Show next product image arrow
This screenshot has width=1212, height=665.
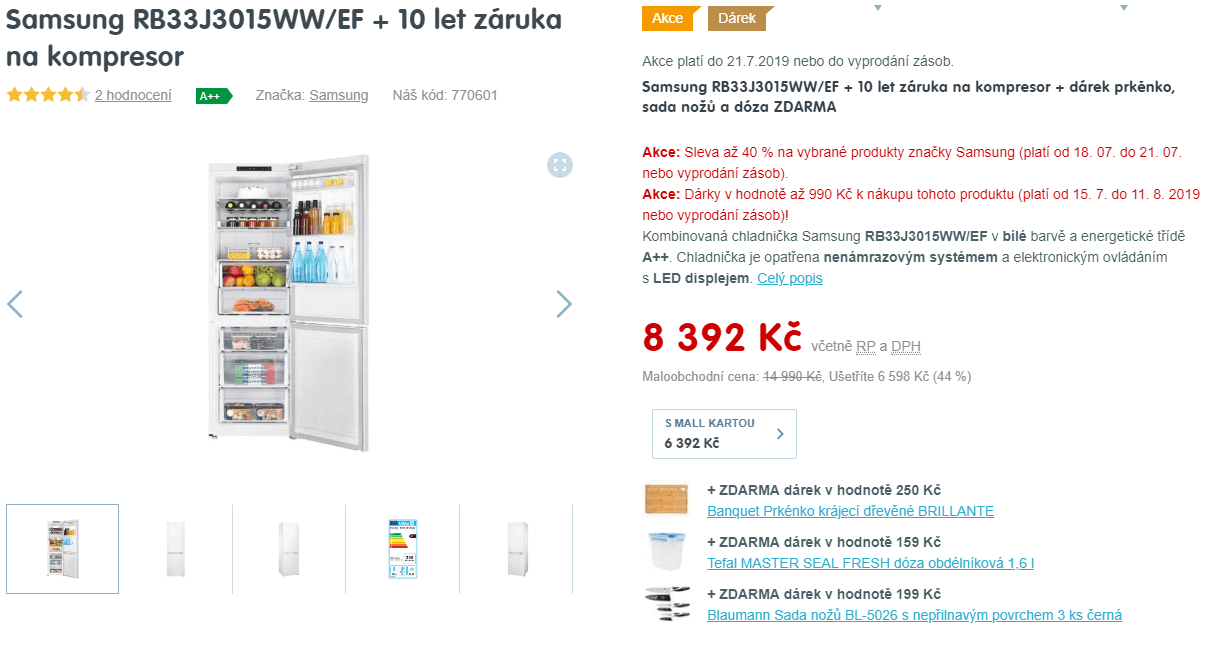coord(564,304)
